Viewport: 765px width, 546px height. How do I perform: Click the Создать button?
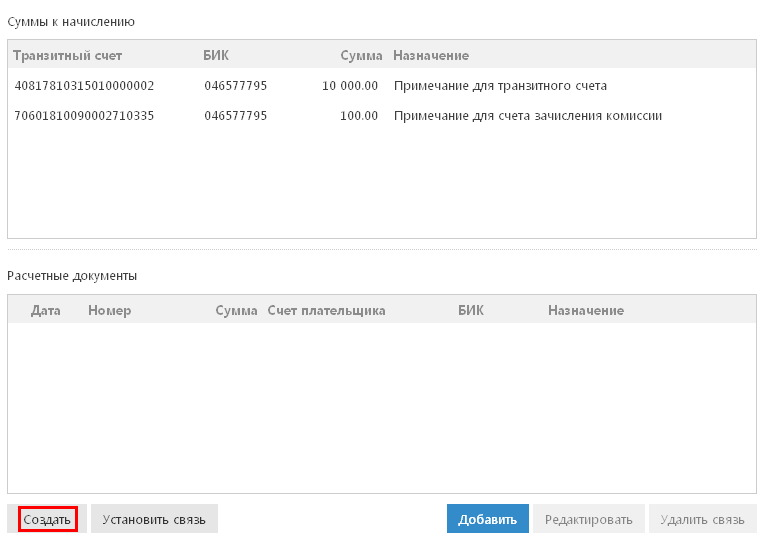47,519
